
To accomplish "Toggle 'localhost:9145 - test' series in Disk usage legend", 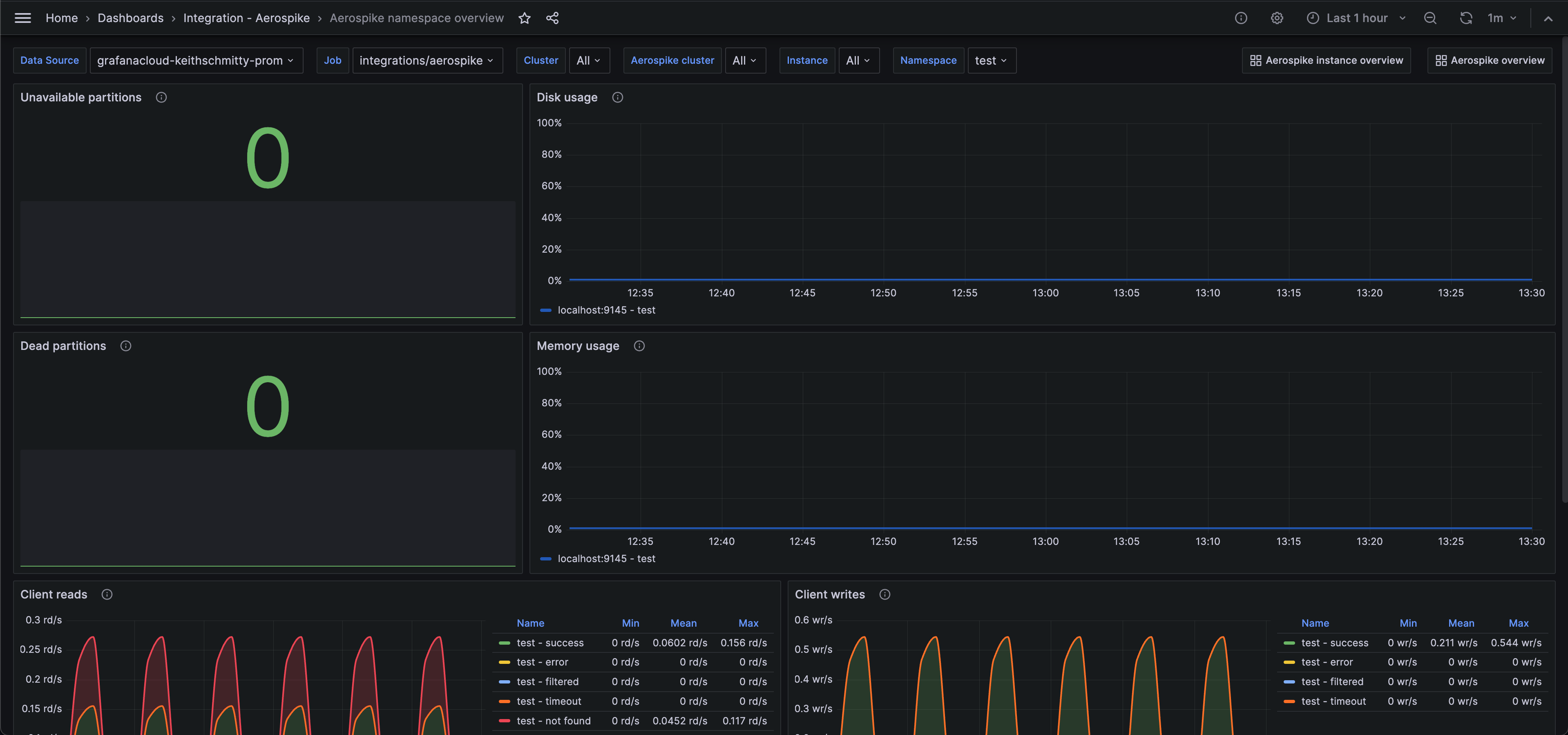I will [605, 310].
